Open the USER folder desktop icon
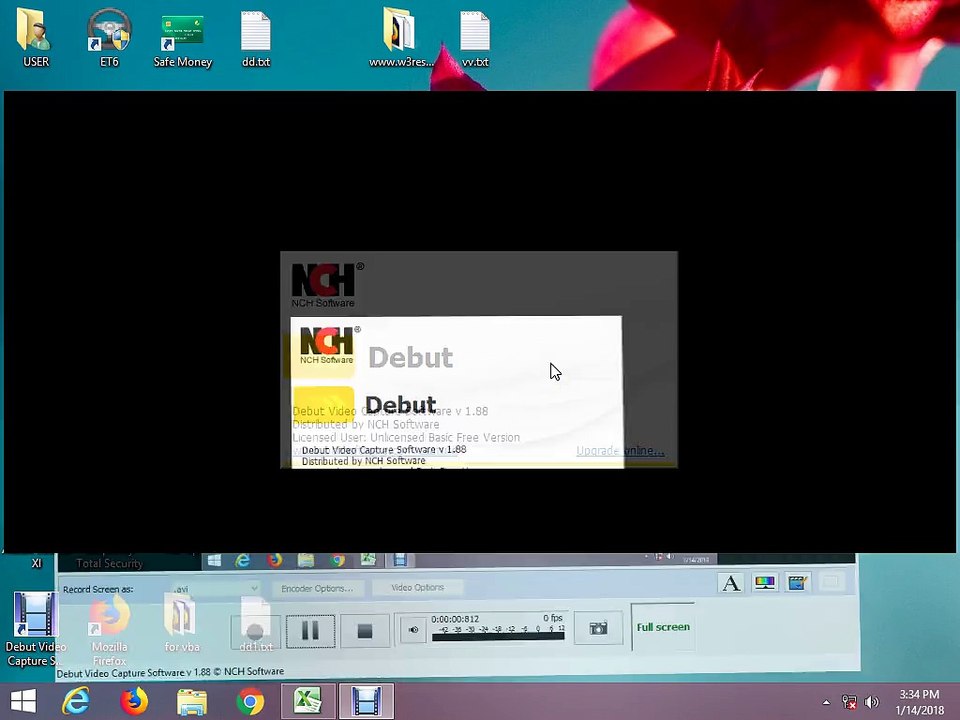The height and width of the screenshot is (720, 960). coord(36,38)
